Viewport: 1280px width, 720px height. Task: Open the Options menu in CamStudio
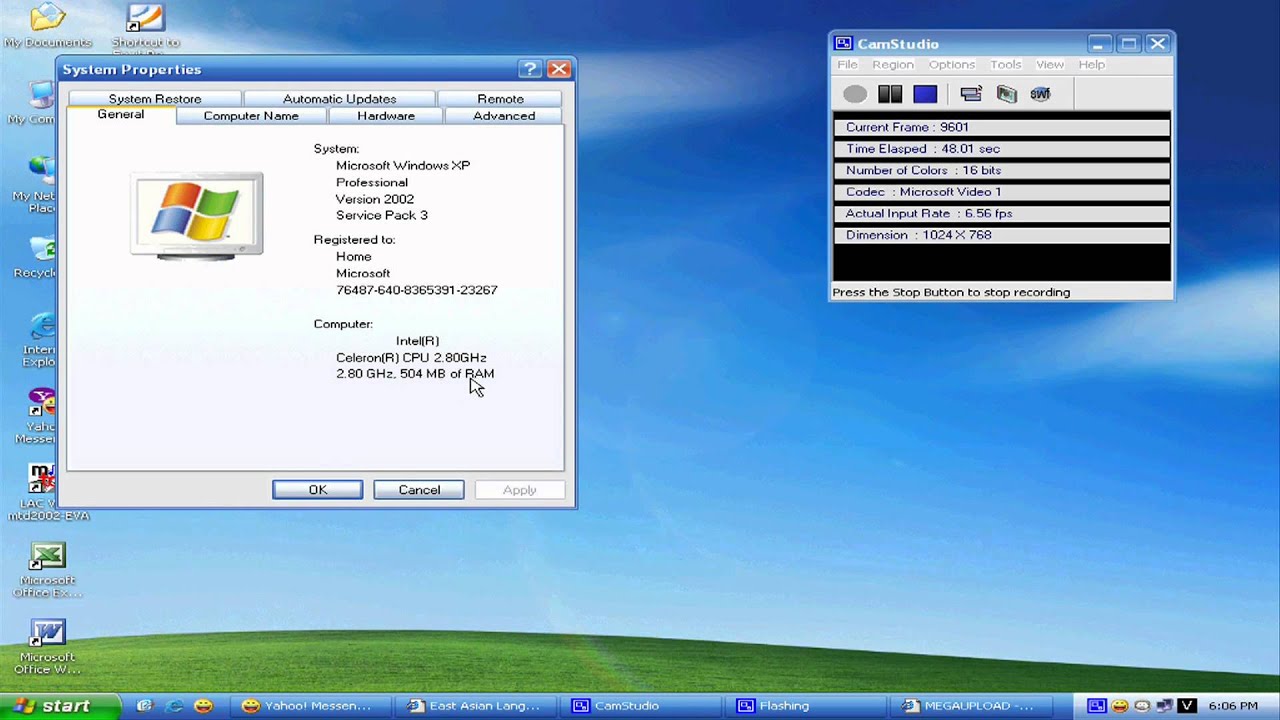952,65
